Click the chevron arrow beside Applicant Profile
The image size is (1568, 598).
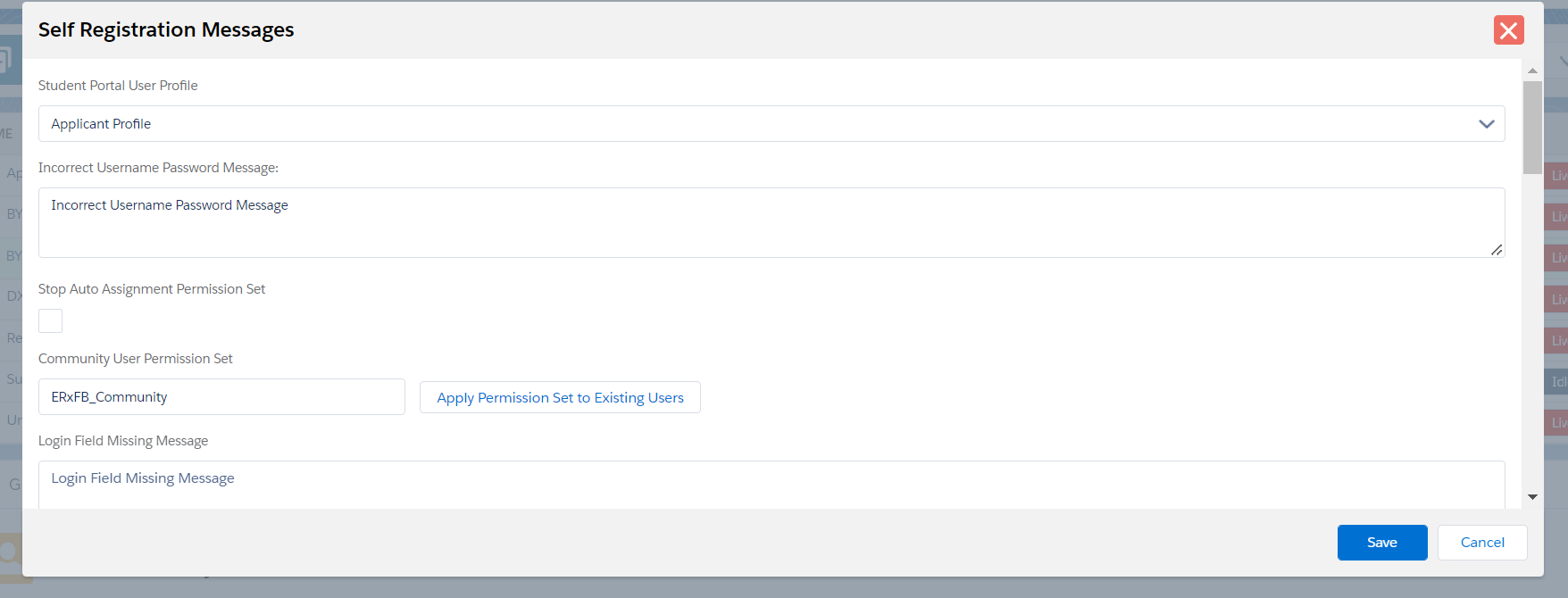pos(1486,124)
